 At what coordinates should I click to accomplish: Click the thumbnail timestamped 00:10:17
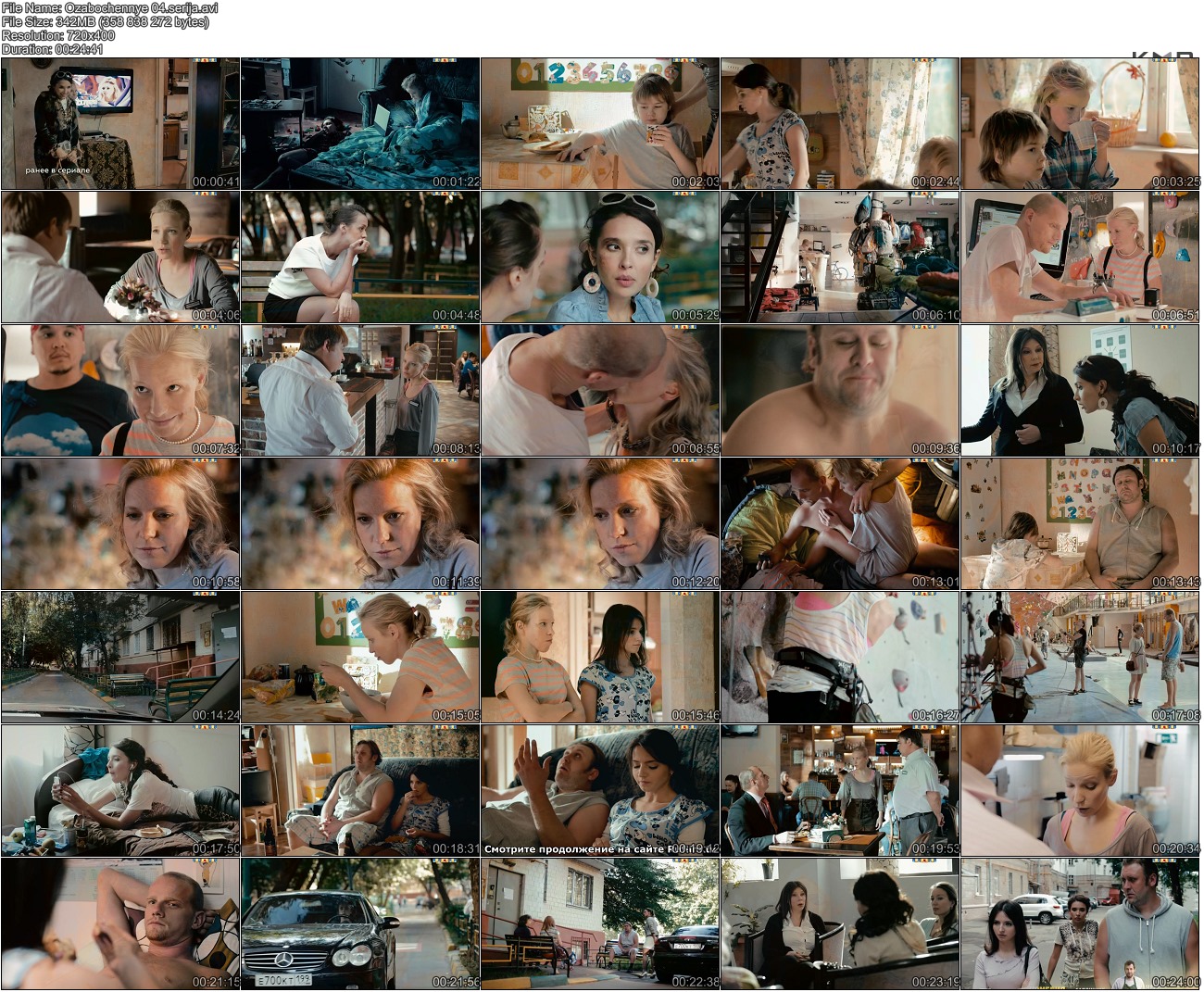tap(1080, 391)
